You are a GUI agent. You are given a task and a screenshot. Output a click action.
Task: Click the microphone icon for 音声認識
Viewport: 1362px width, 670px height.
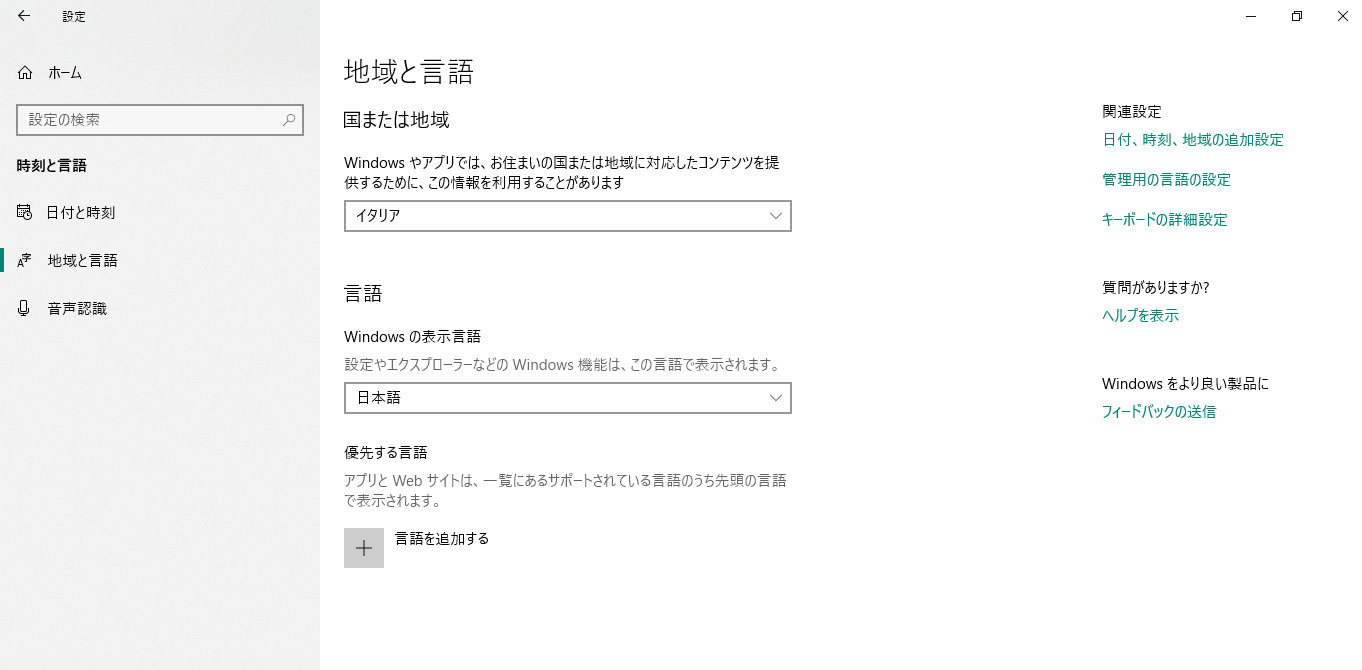click(25, 308)
